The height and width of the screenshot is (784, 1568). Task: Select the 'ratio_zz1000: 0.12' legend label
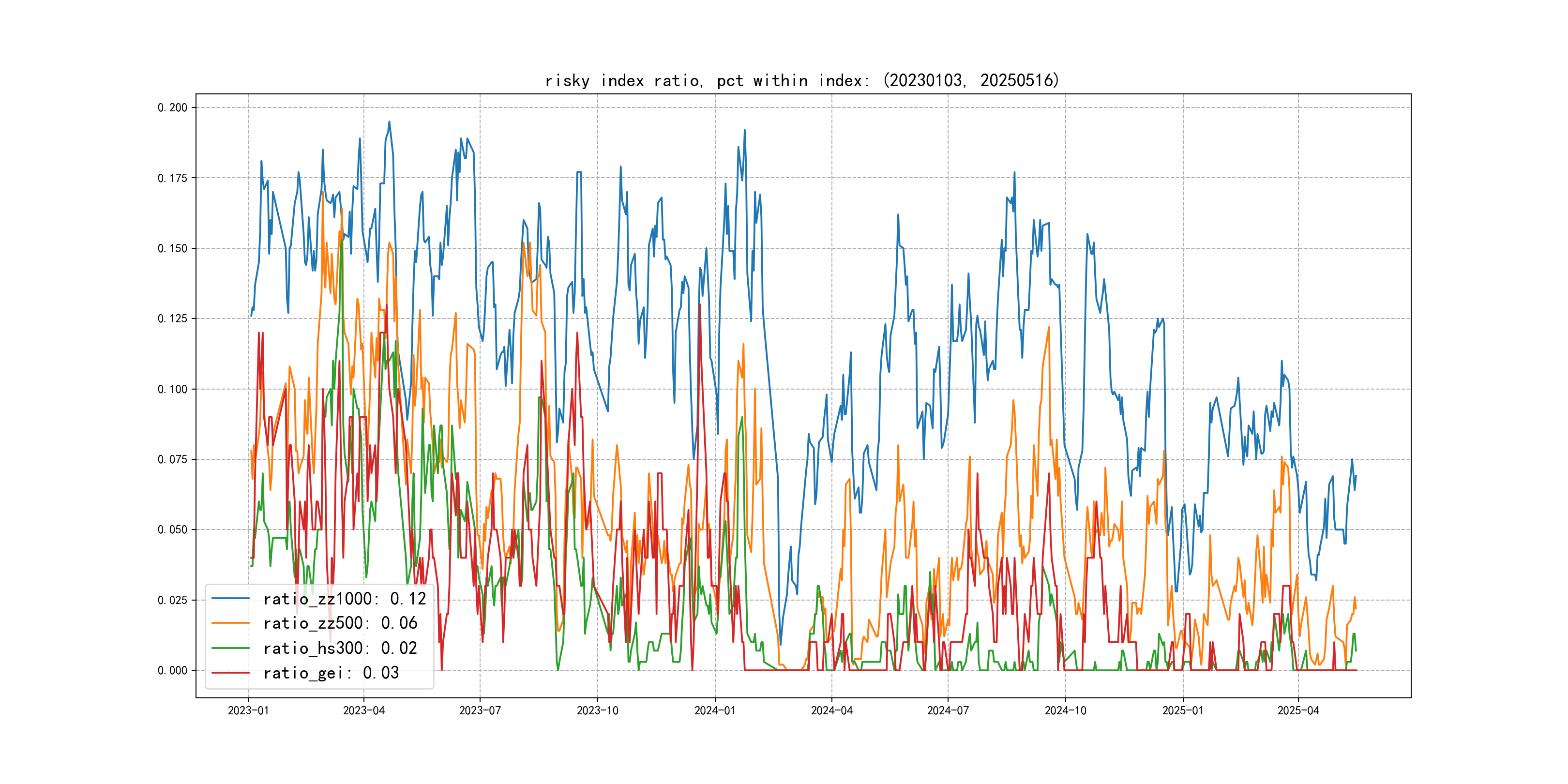345,599
